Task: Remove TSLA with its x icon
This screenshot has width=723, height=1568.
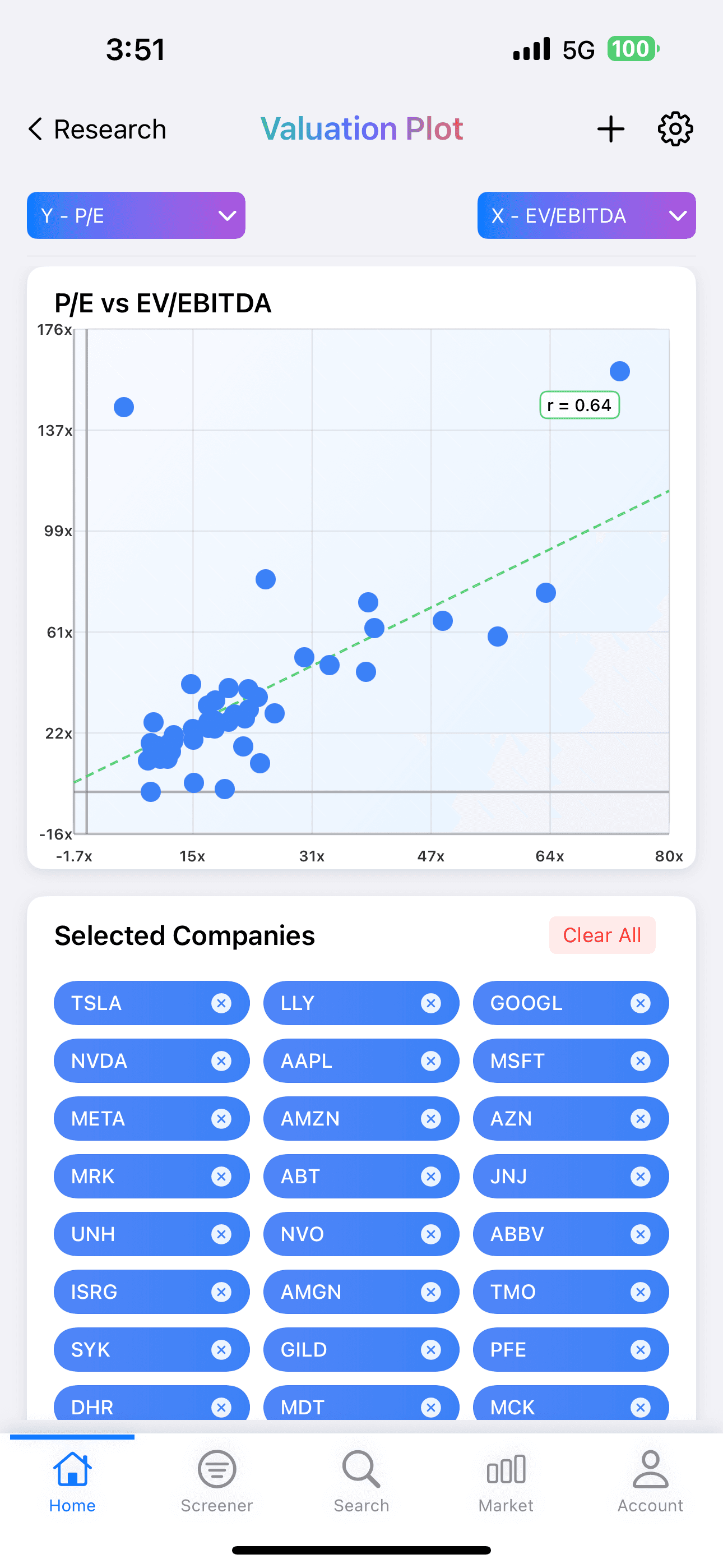Action: click(x=221, y=1003)
